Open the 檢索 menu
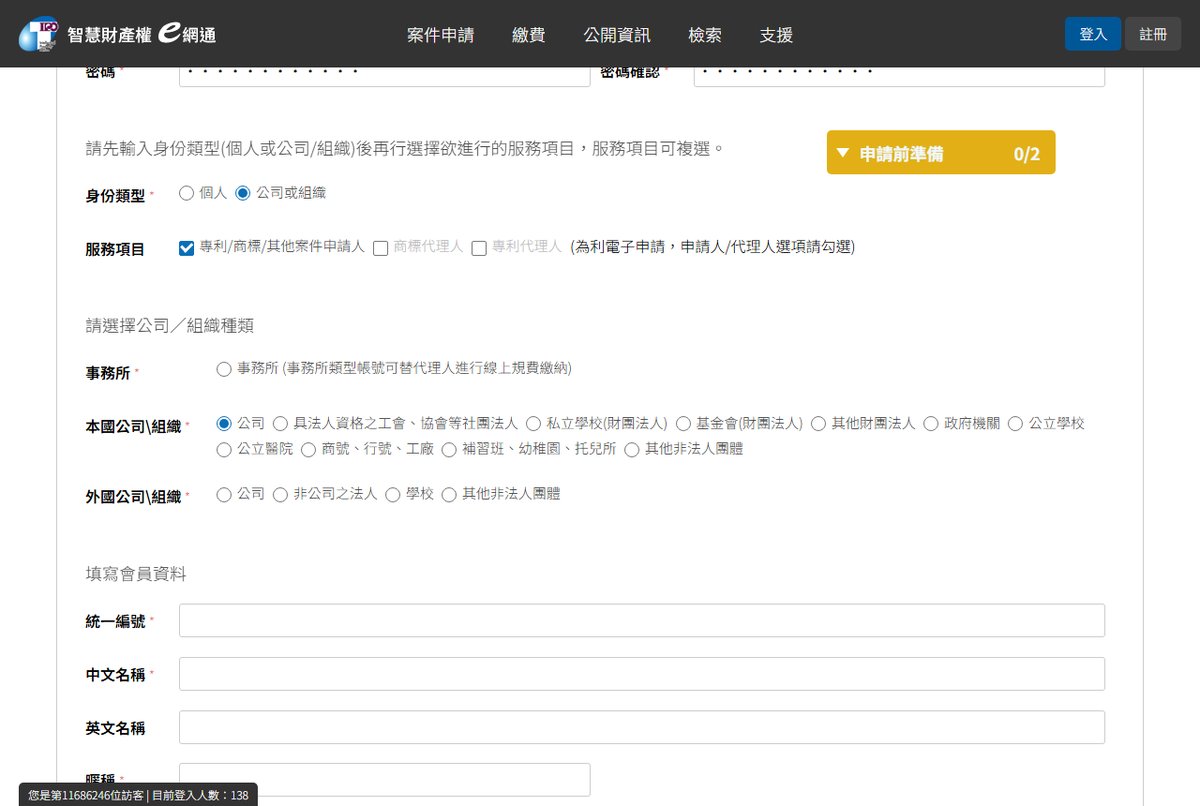The image size is (1200, 806). 705,35
